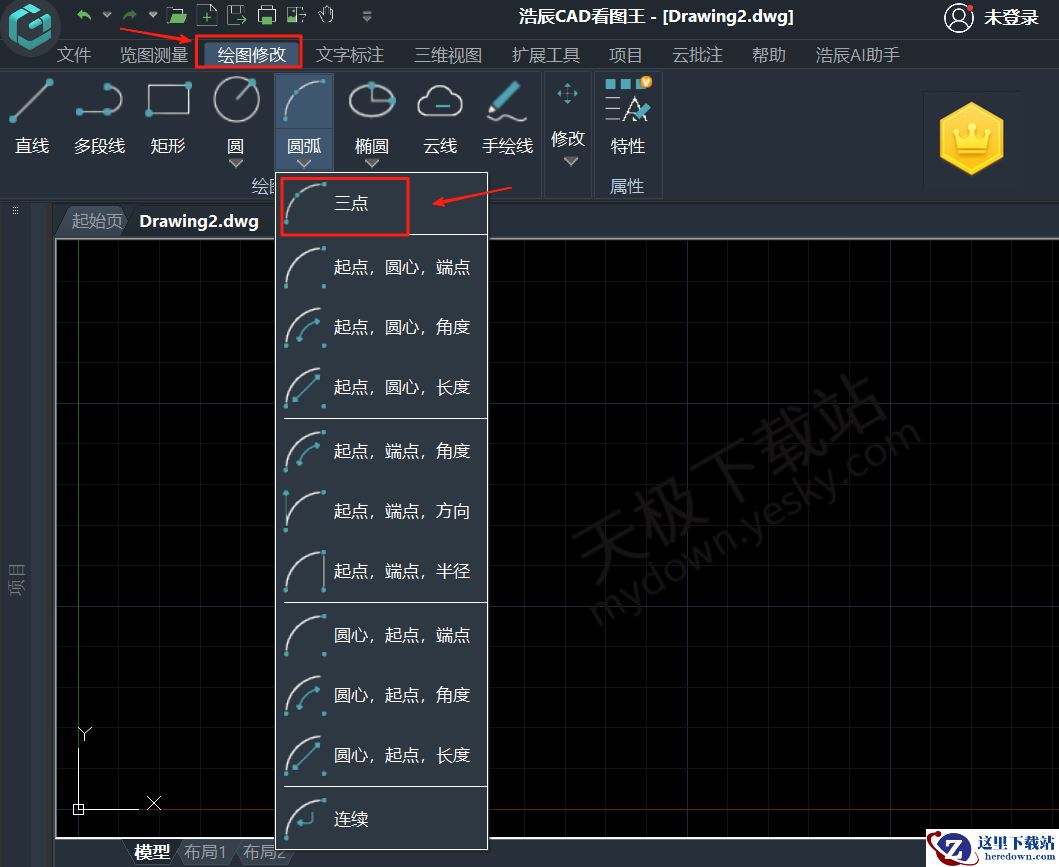Choose 起点, 圆心, 角度 arc option
This screenshot has height=867, width=1059.
pos(382,327)
